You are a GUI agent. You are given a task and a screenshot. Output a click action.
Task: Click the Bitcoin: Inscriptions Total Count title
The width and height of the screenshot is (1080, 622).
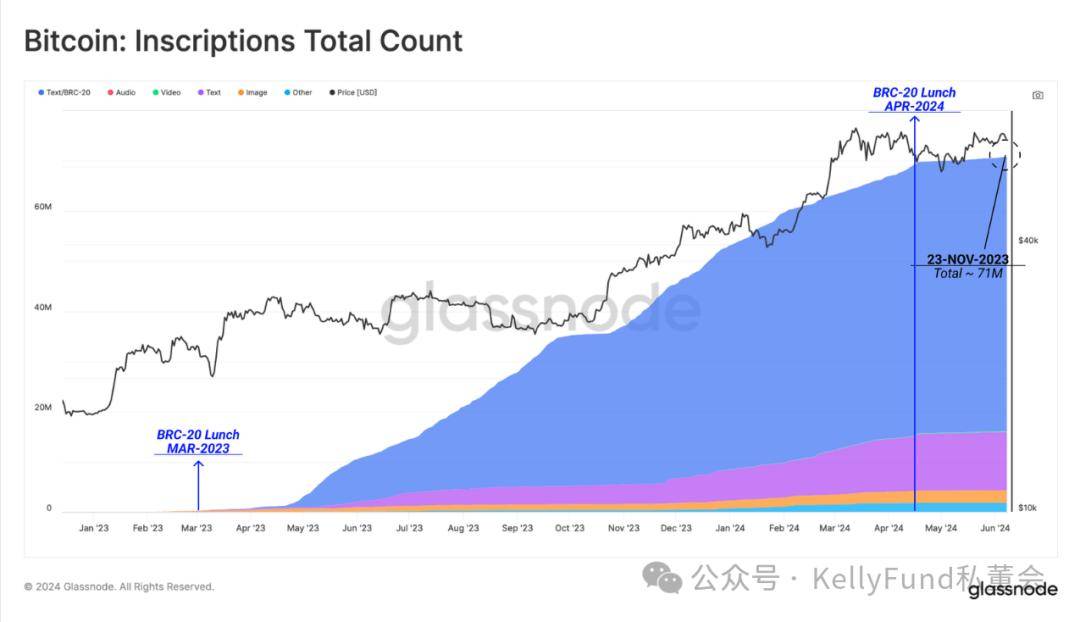tap(243, 41)
